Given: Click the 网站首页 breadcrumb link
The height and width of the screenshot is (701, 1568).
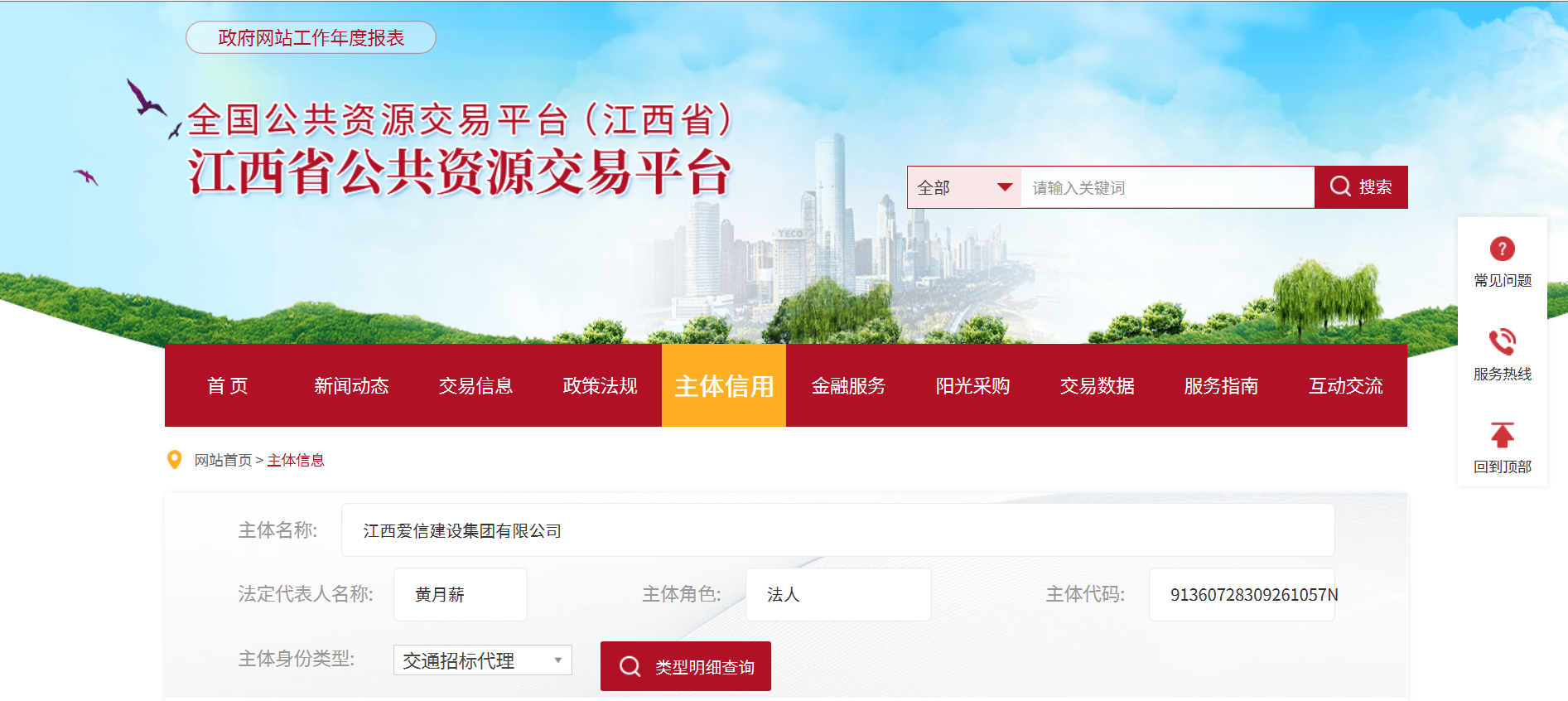Looking at the screenshot, I should tap(223, 460).
